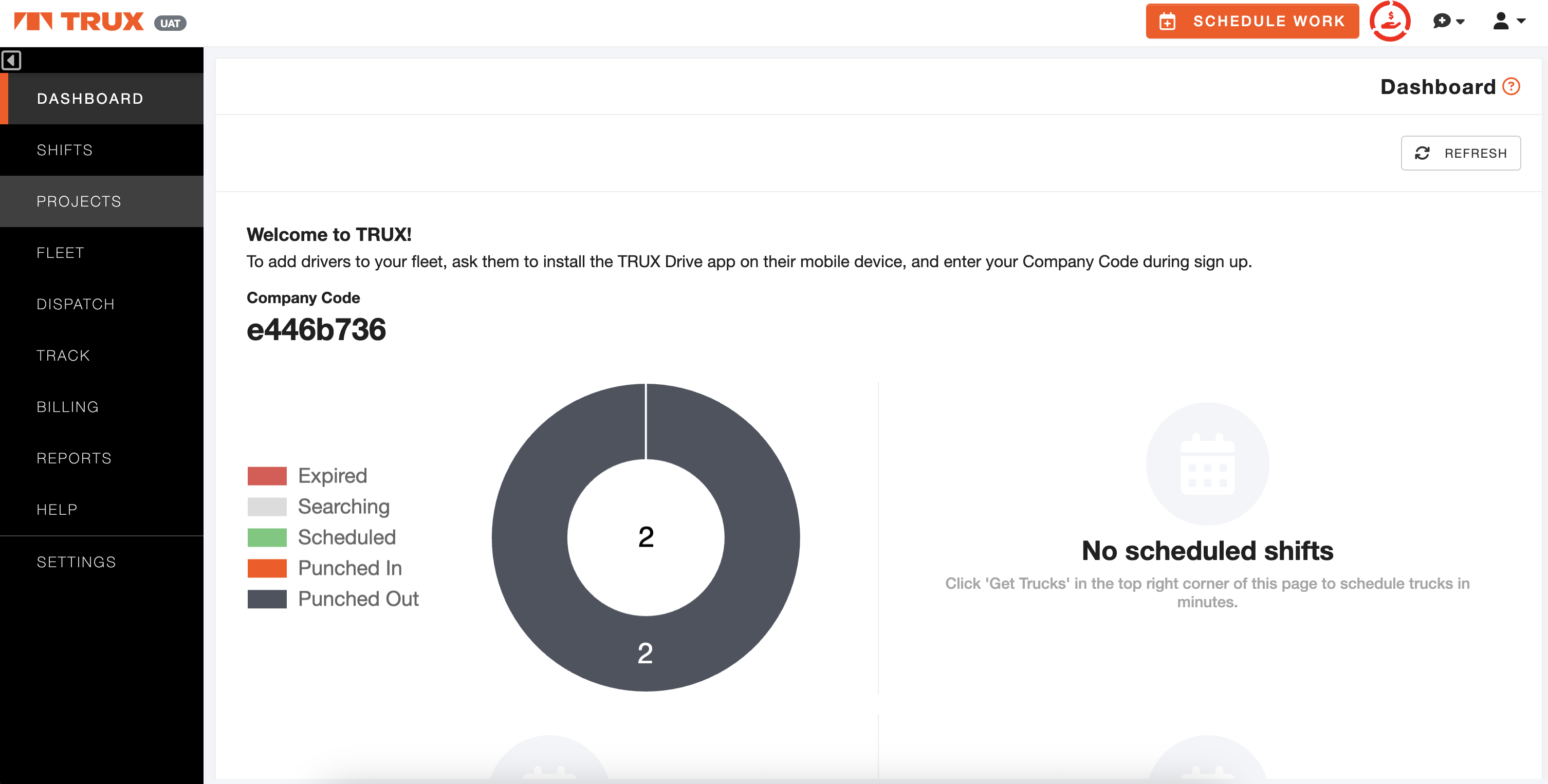
Task: Toggle Searching in the chart legend
Action: click(x=343, y=507)
